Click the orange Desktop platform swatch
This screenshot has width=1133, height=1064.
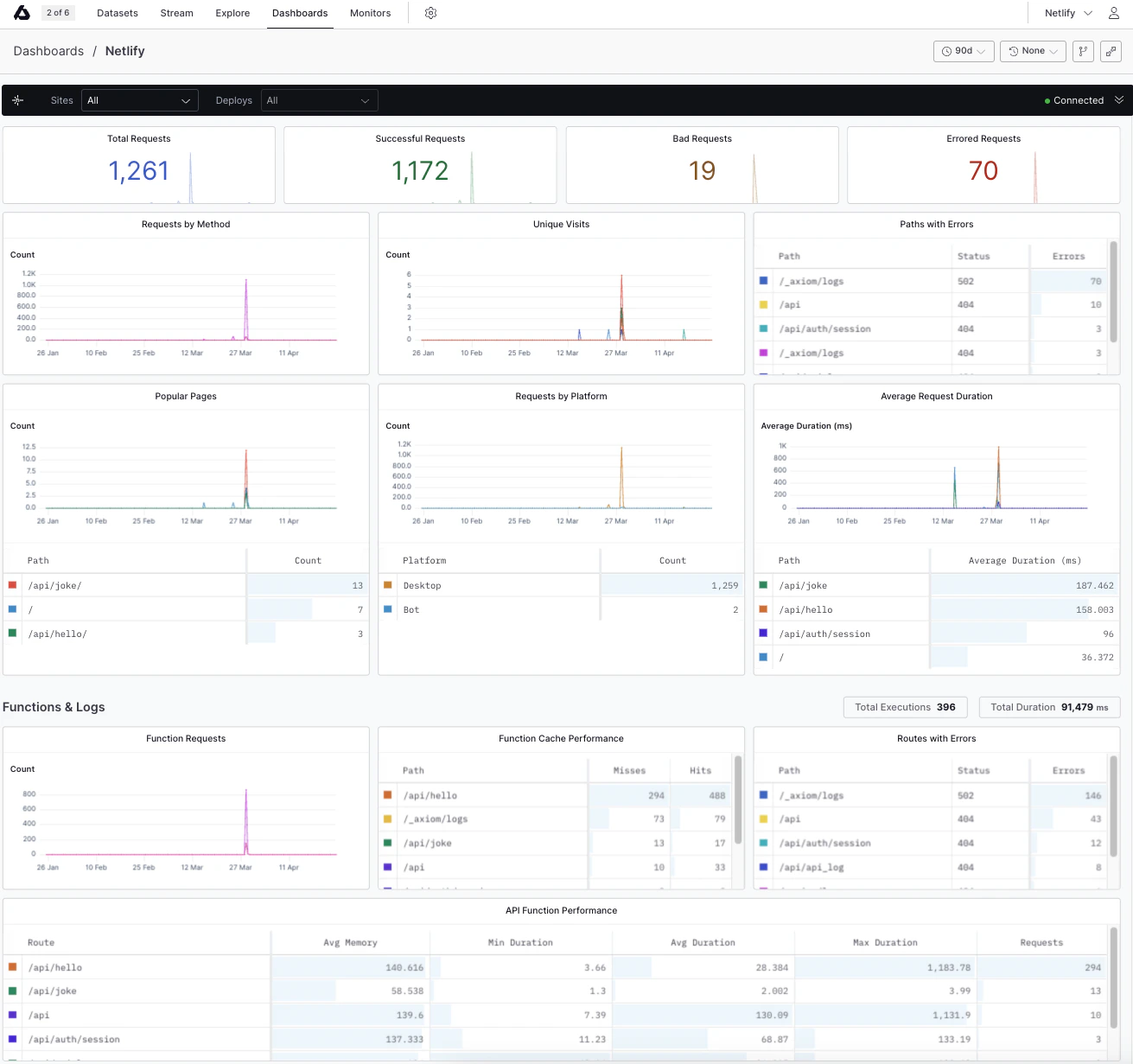pos(387,585)
